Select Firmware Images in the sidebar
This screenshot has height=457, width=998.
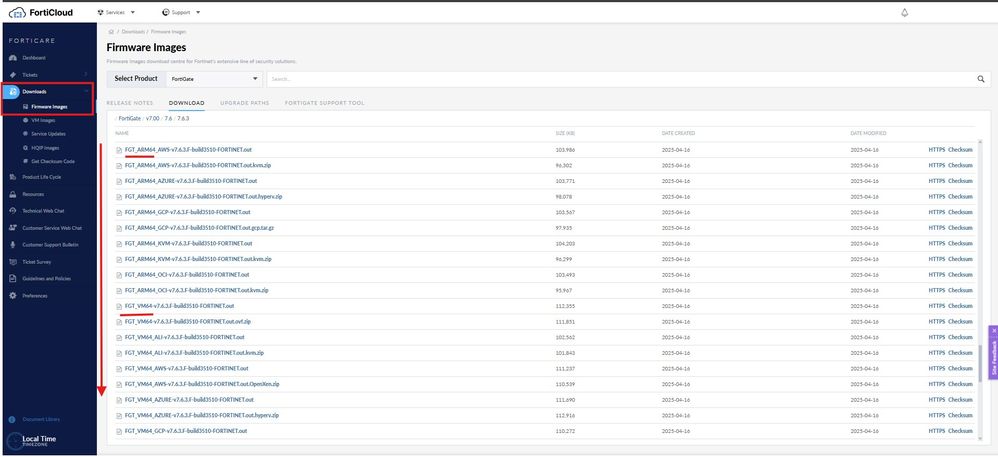(49, 106)
